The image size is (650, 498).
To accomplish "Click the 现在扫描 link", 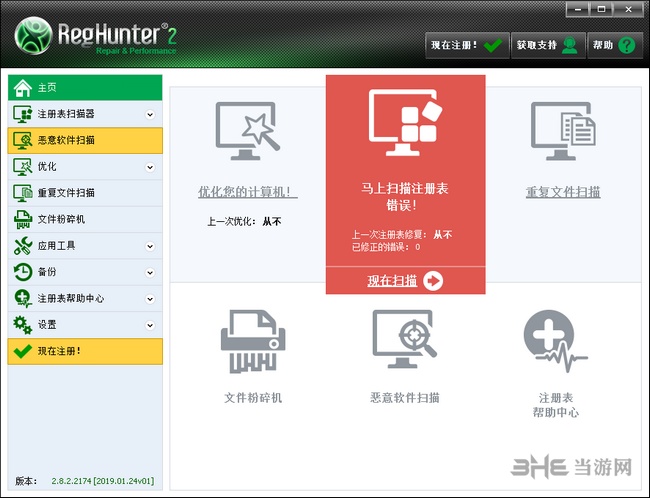I will (x=392, y=281).
